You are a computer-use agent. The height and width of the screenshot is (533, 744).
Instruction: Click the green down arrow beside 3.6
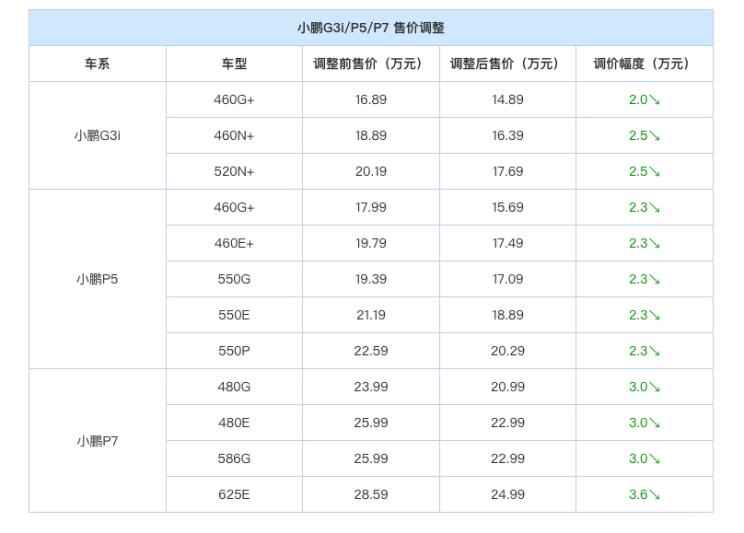coord(655,495)
